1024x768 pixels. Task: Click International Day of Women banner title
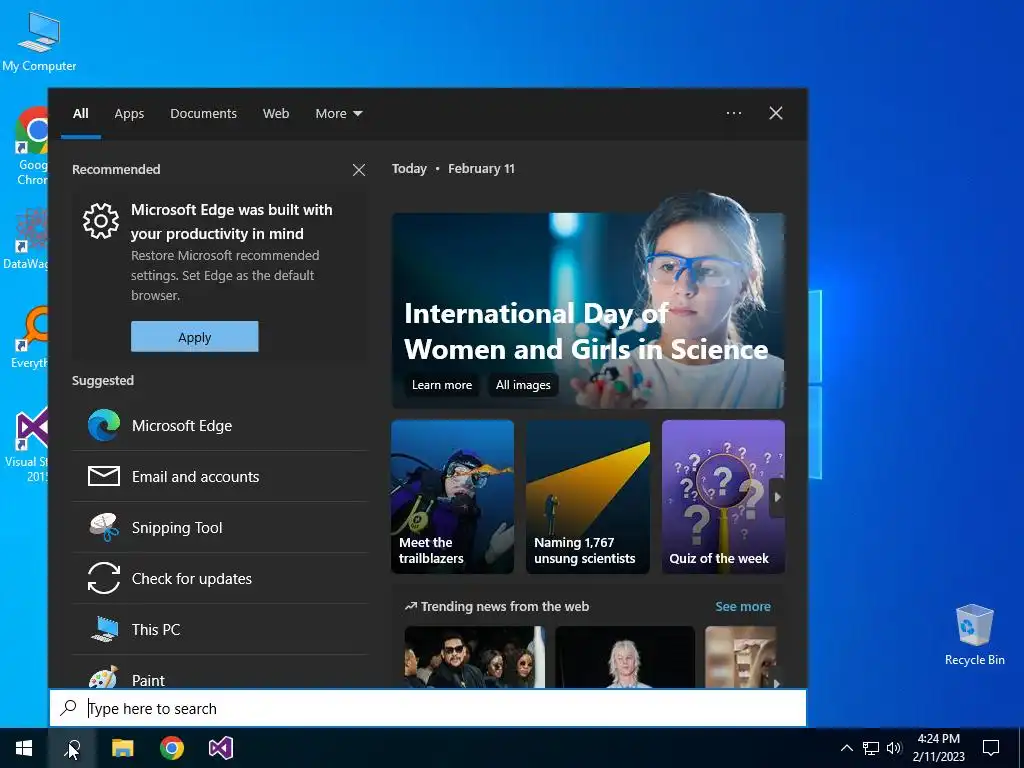[x=586, y=332]
